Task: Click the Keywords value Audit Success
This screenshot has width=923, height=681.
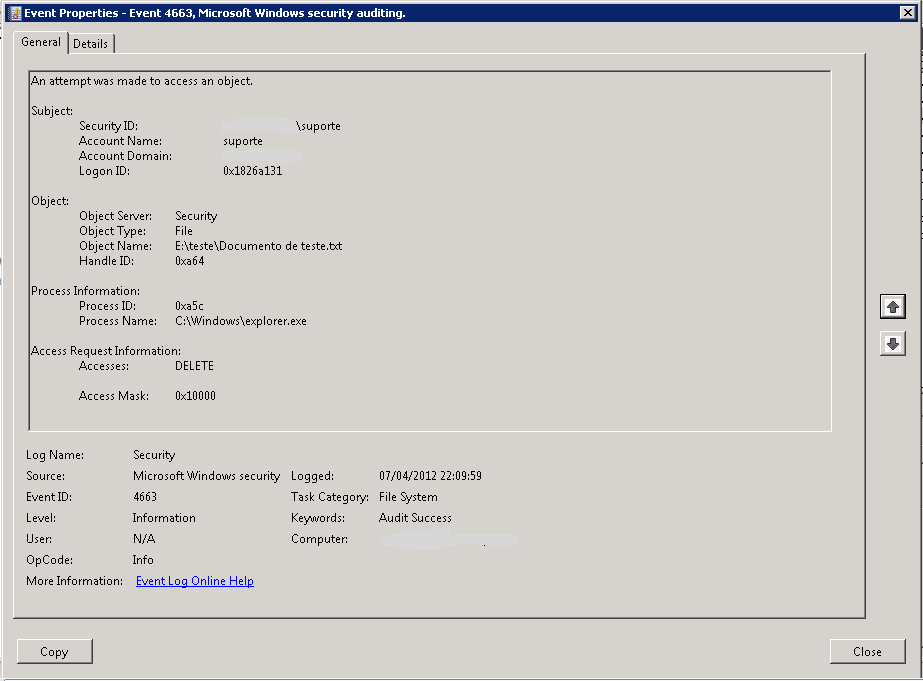Action: [415, 518]
